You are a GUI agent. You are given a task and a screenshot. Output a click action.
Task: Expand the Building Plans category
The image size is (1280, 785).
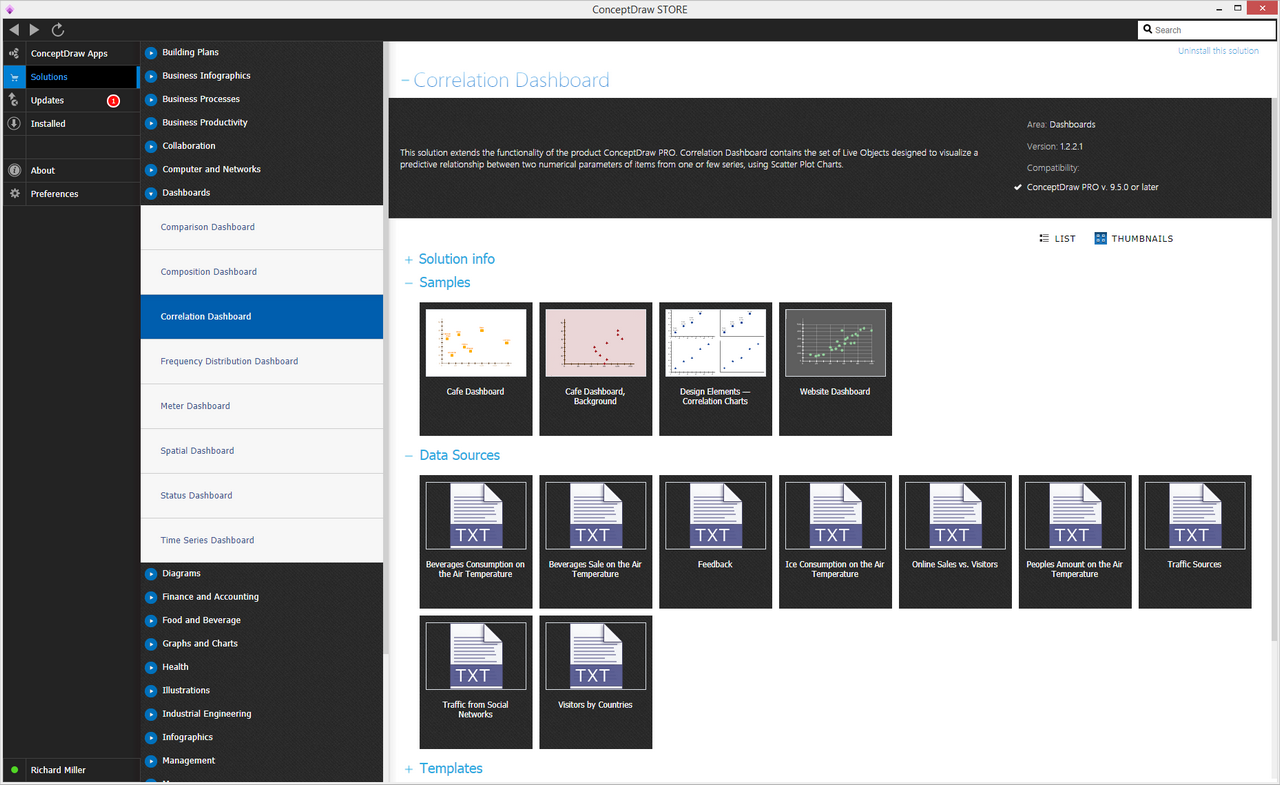tap(151, 53)
